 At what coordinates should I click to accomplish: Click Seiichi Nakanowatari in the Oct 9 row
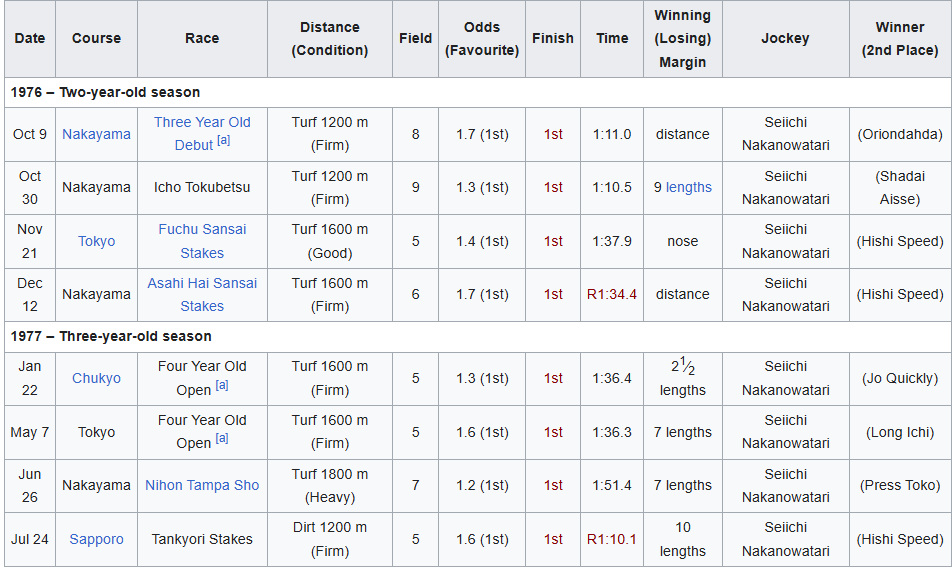pyautogui.click(x=785, y=134)
